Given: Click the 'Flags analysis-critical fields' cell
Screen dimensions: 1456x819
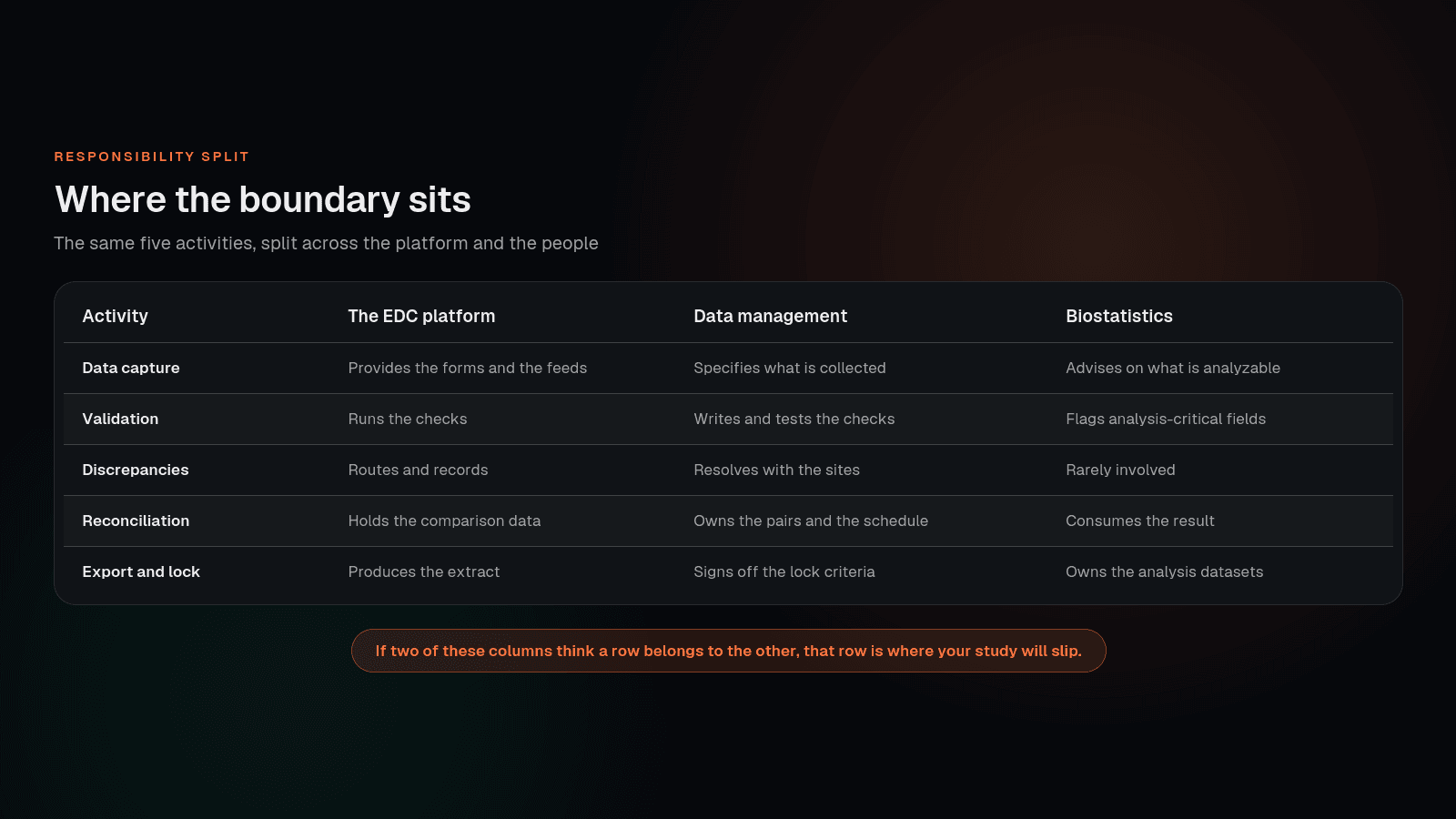Looking at the screenshot, I should (1166, 419).
